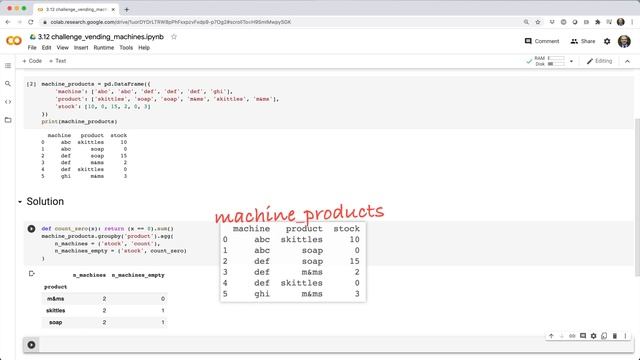Viewport: 640px width, 360px height.
Task: Click the RAM usage bar
Action: pos(556,58)
